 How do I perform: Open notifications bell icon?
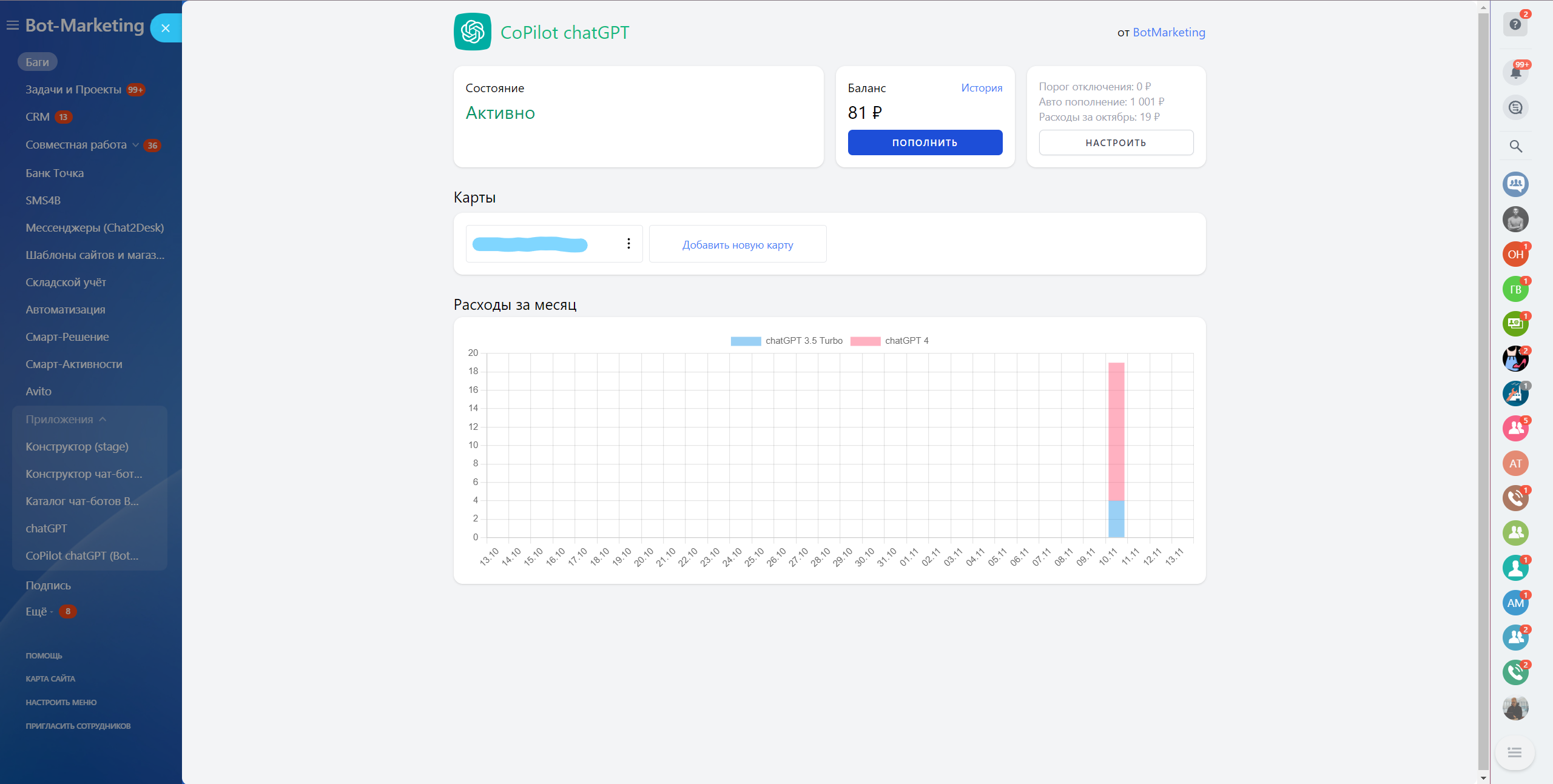click(x=1515, y=73)
